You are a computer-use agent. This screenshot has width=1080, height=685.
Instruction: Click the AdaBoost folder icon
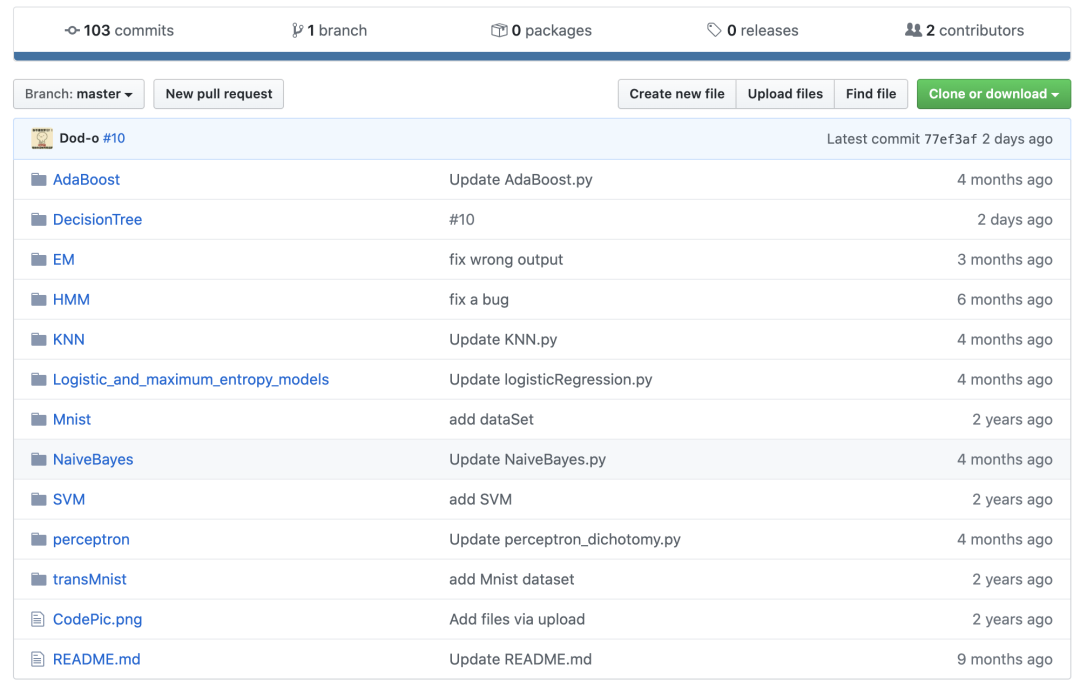(39, 180)
